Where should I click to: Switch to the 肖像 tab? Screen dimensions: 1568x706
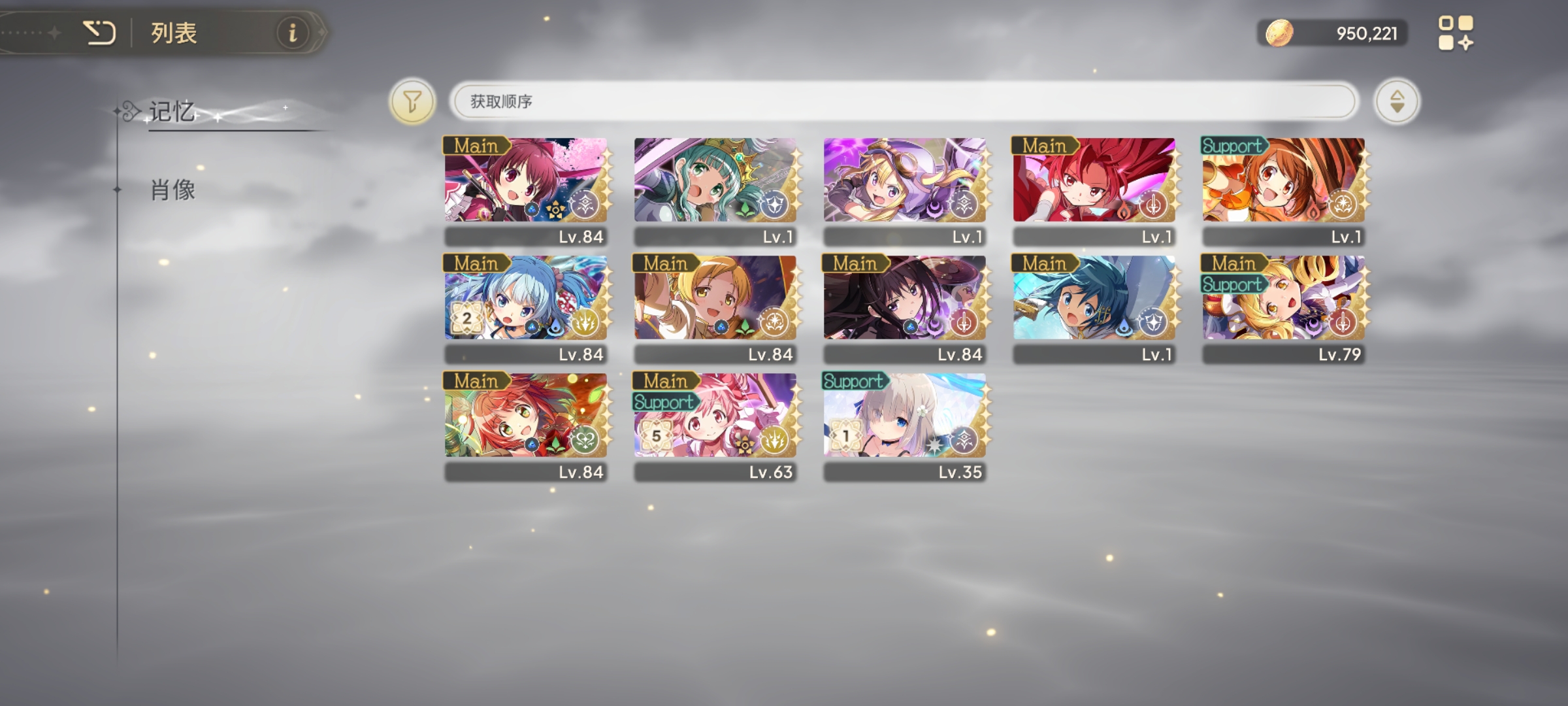173,190
